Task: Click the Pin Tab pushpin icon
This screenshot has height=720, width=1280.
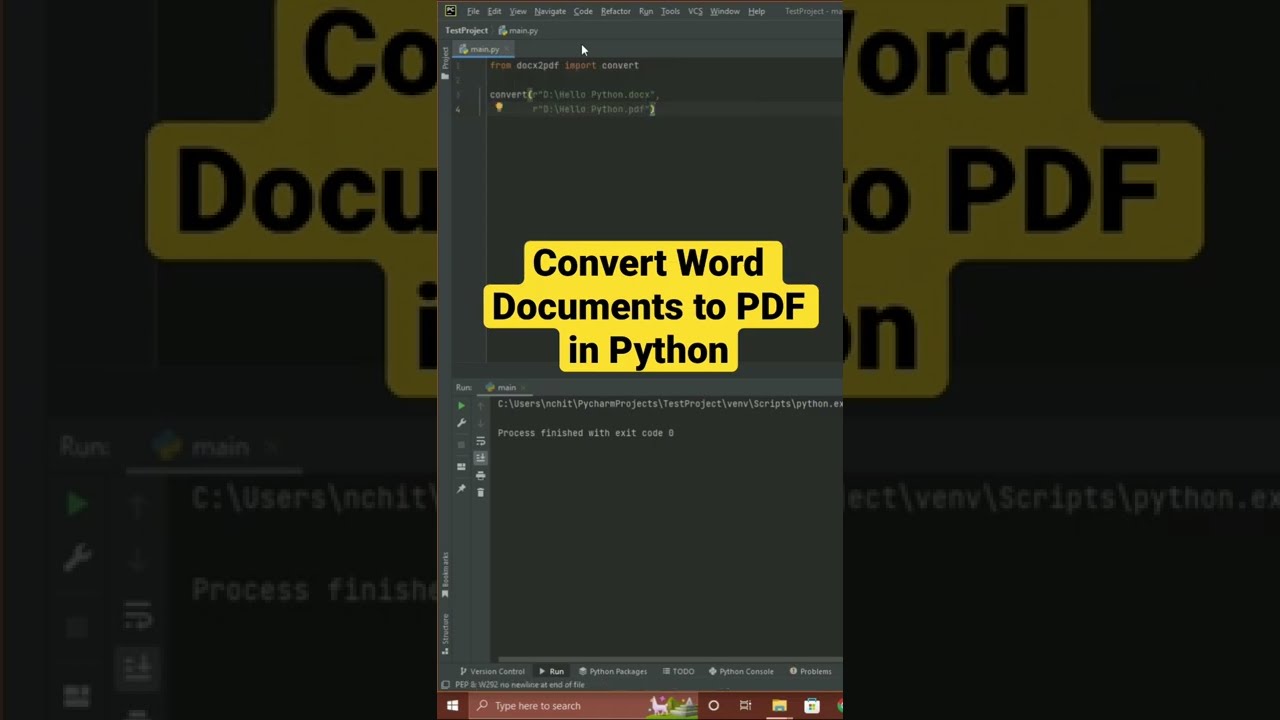Action: pos(461,489)
